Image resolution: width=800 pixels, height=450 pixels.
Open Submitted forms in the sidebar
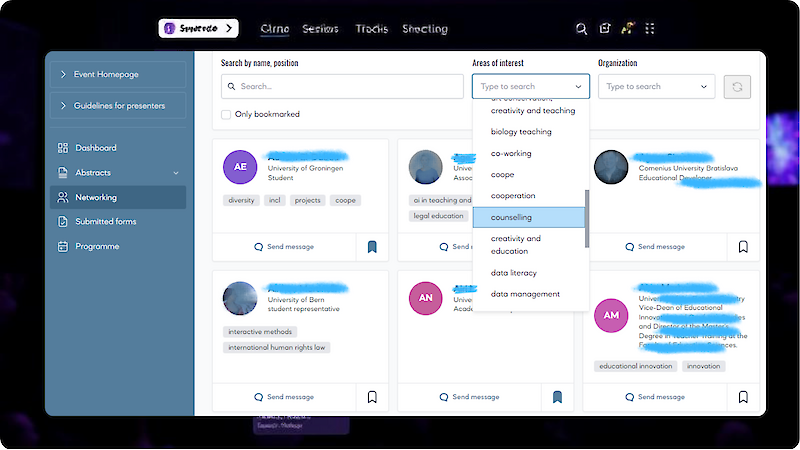pos(105,221)
